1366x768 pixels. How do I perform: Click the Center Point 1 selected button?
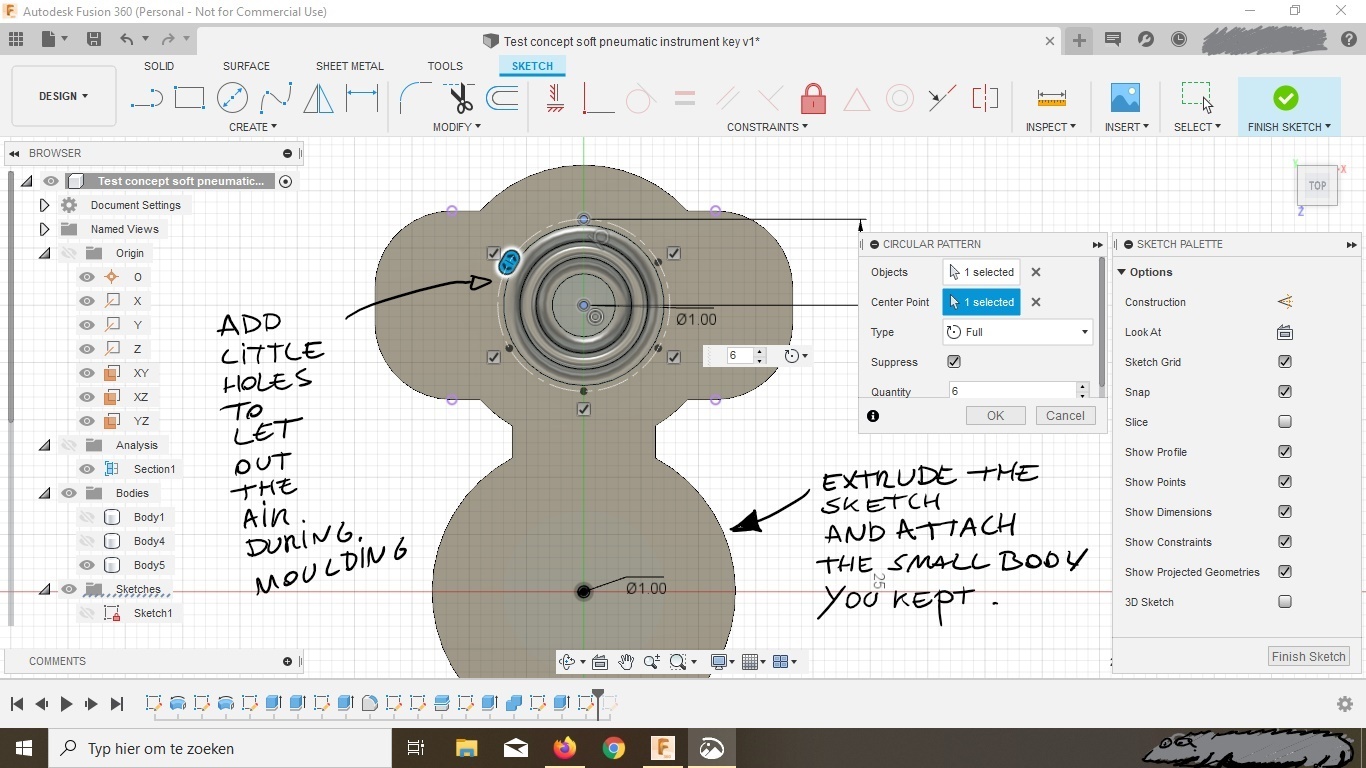982,302
